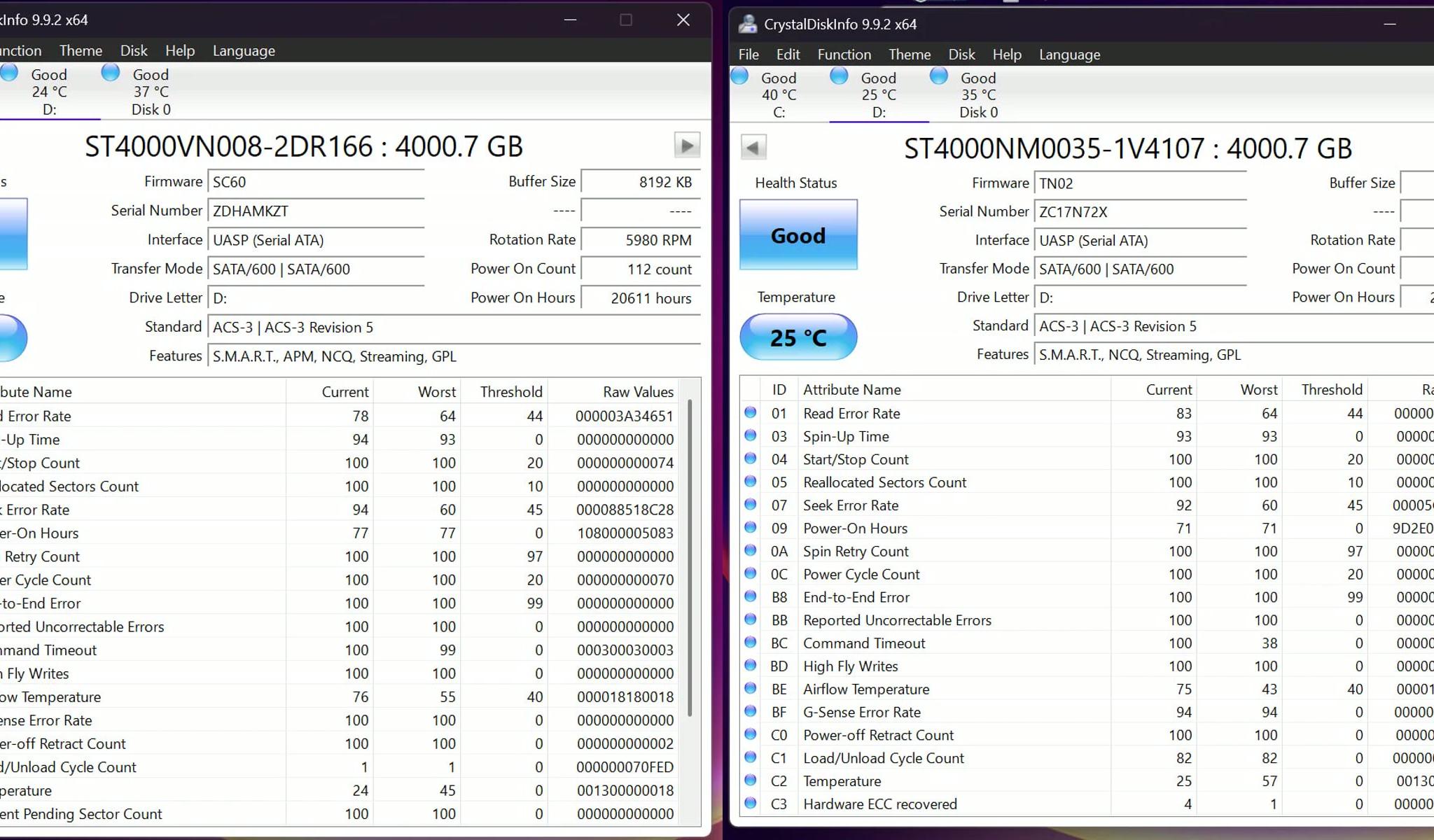
Task: Open Function menu in right window
Action: click(x=844, y=55)
